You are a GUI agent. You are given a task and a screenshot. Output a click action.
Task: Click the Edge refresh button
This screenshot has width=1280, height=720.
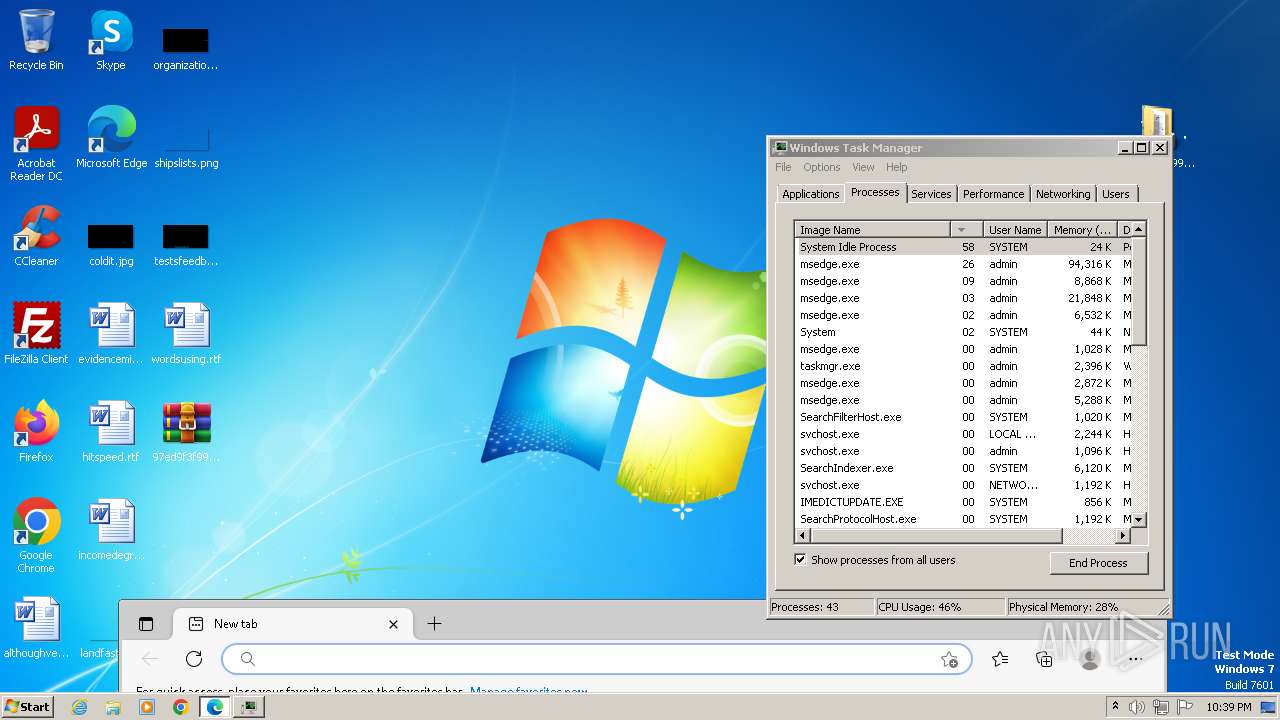click(194, 659)
